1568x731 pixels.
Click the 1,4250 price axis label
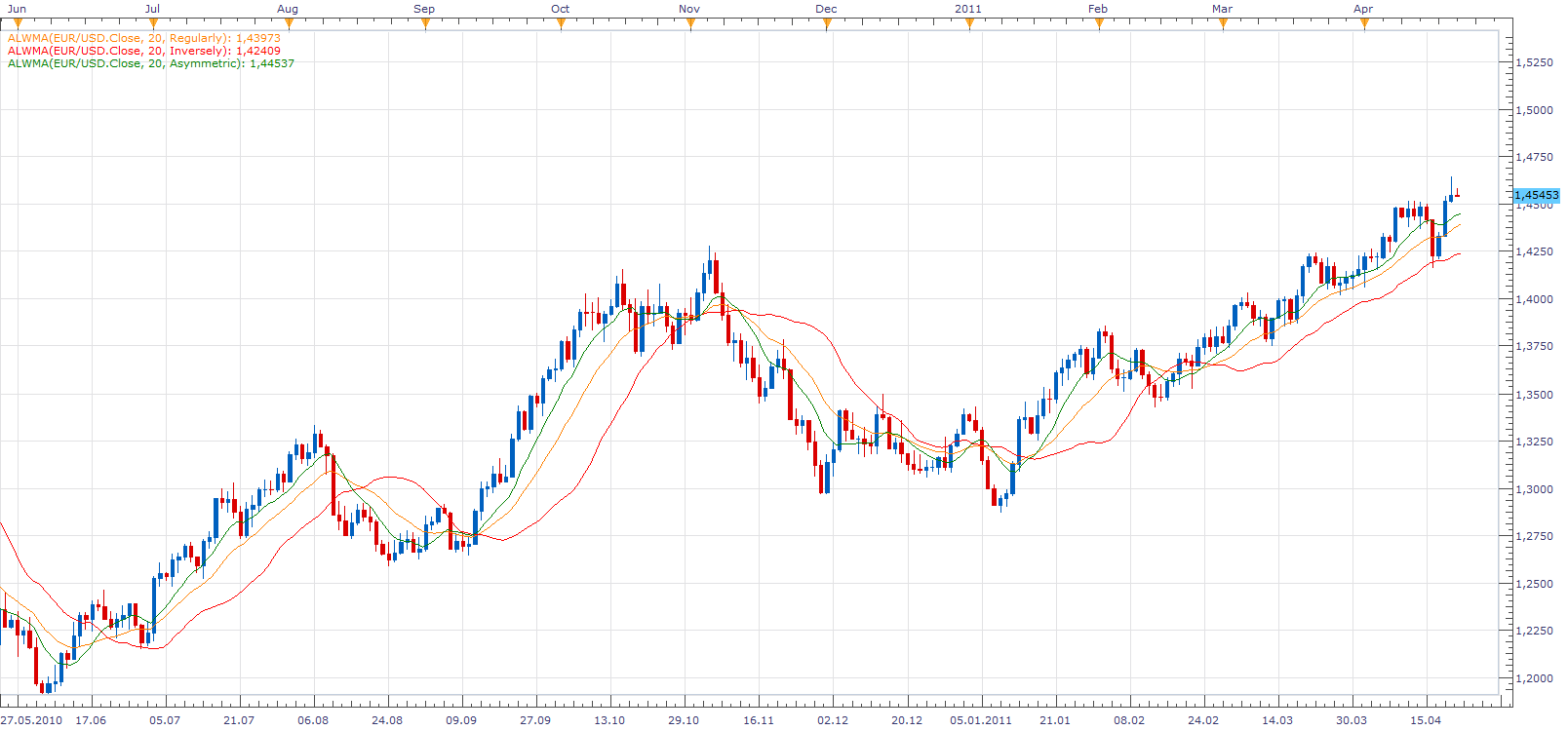pos(1534,251)
